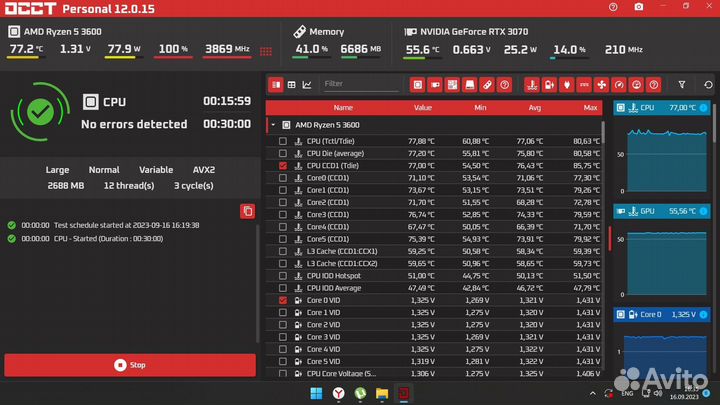This screenshot has height=405, width=720.
Task: Stop the running CPU test
Action: (x=130, y=365)
